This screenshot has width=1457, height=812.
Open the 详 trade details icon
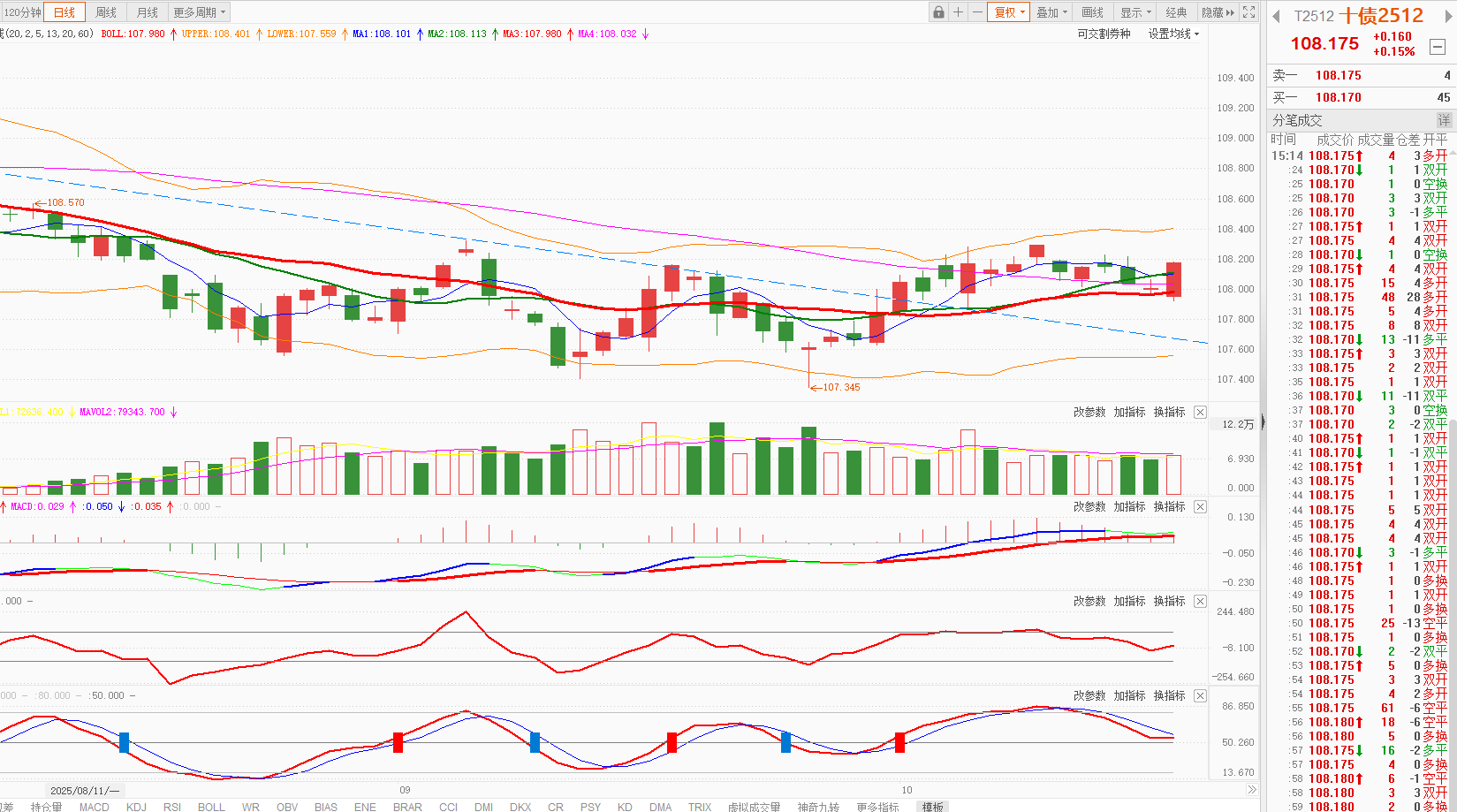(1444, 120)
